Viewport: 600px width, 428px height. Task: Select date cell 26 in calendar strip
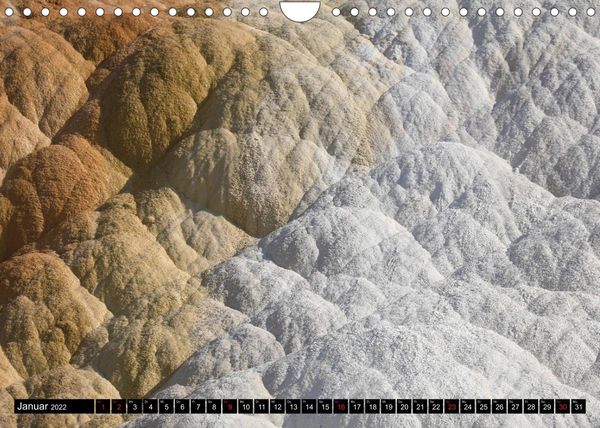click(x=500, y=407)
